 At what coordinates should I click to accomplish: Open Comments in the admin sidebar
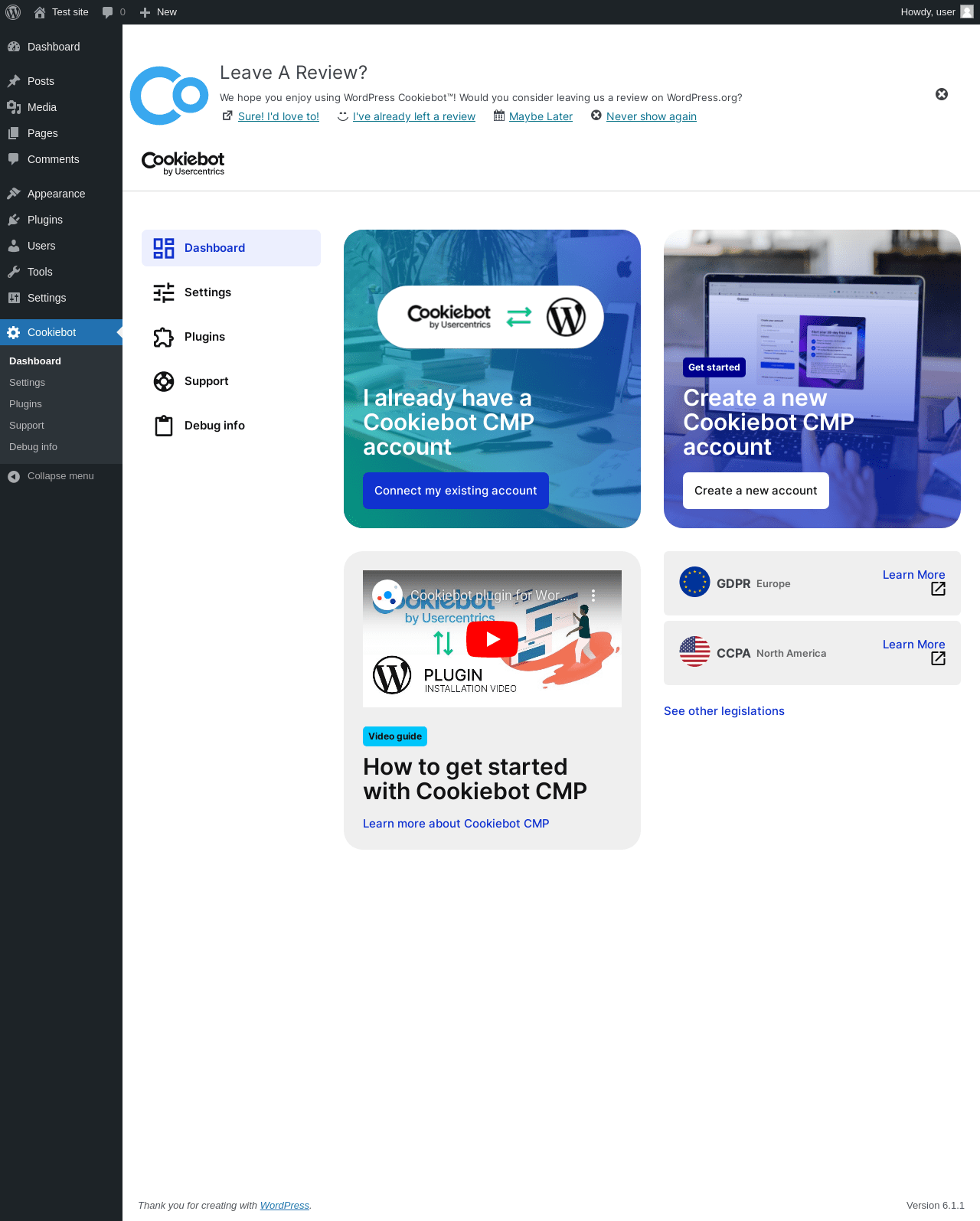(61, 159)
